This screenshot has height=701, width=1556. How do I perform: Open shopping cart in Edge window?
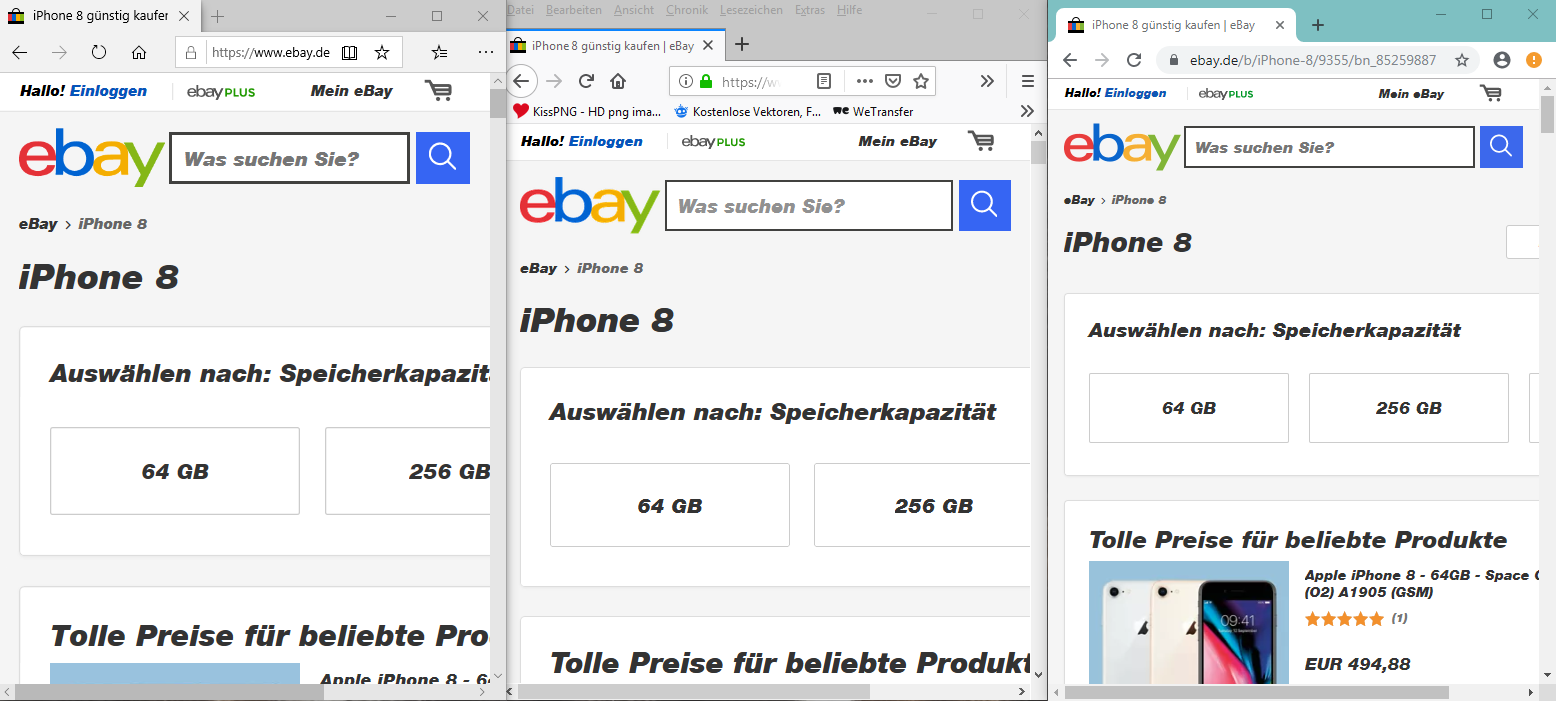point(438,91)
